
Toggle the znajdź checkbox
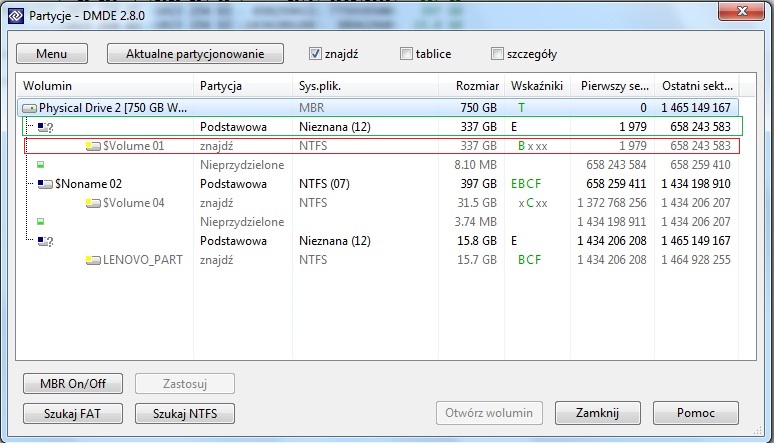pos(315,54)
